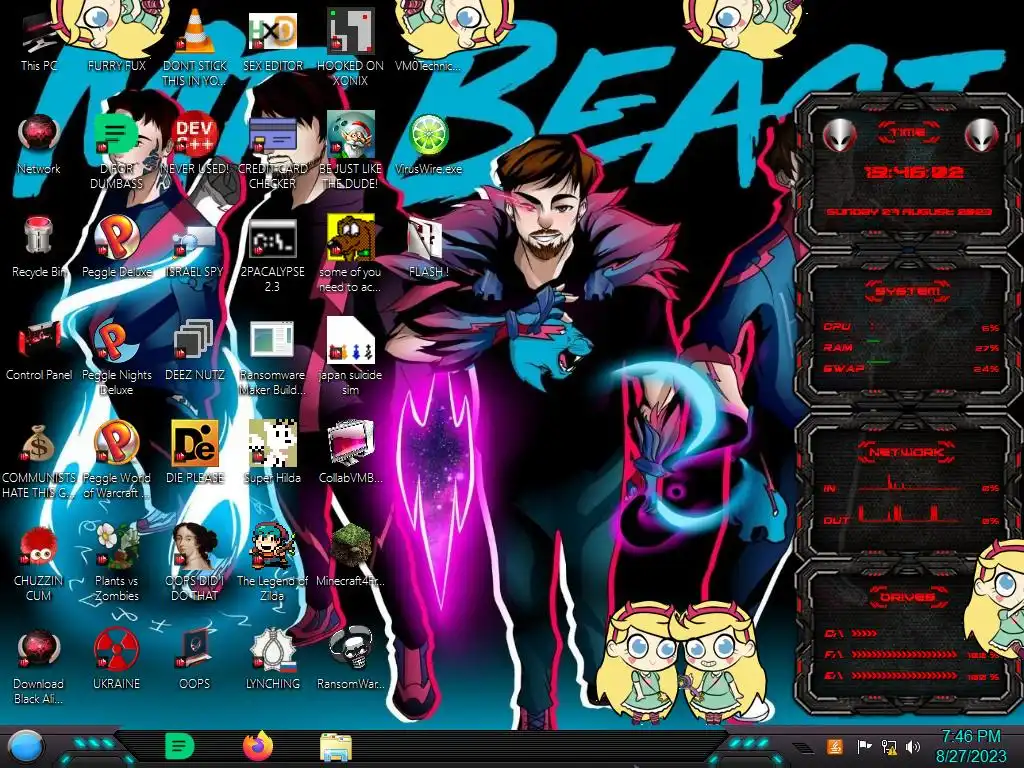Screen dimensions: 1024x768
Task: Select the Santa BE JUST LIKE THE DUDE icon
Action: pos(351,136)
